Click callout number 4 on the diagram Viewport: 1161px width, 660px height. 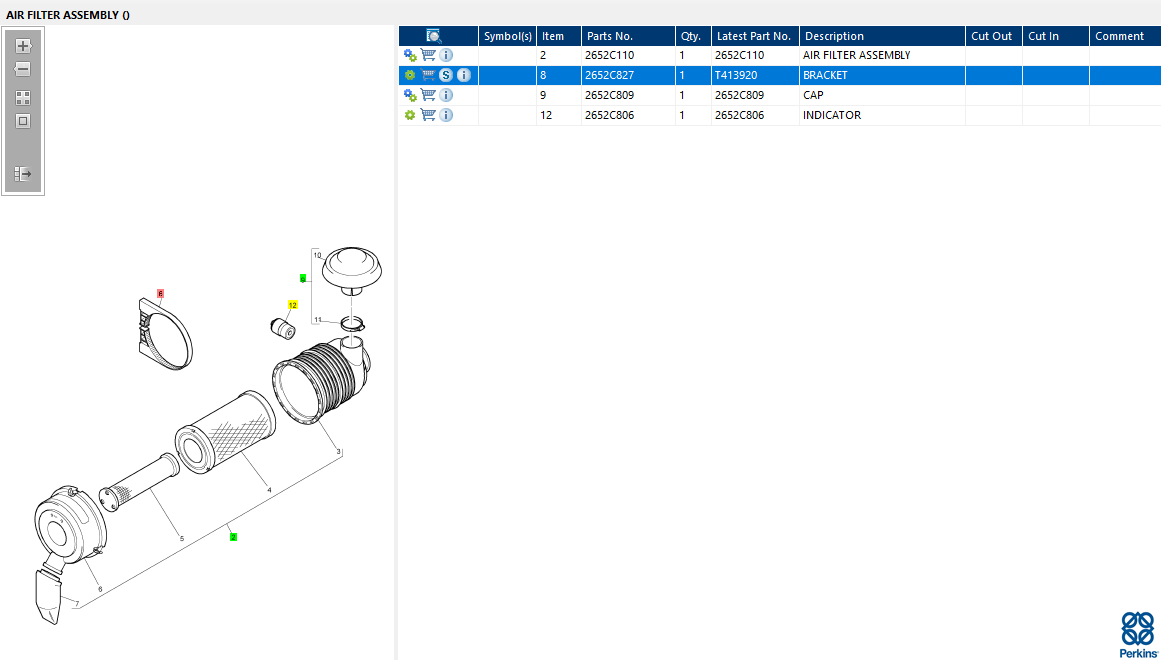[x=269, y=490]
